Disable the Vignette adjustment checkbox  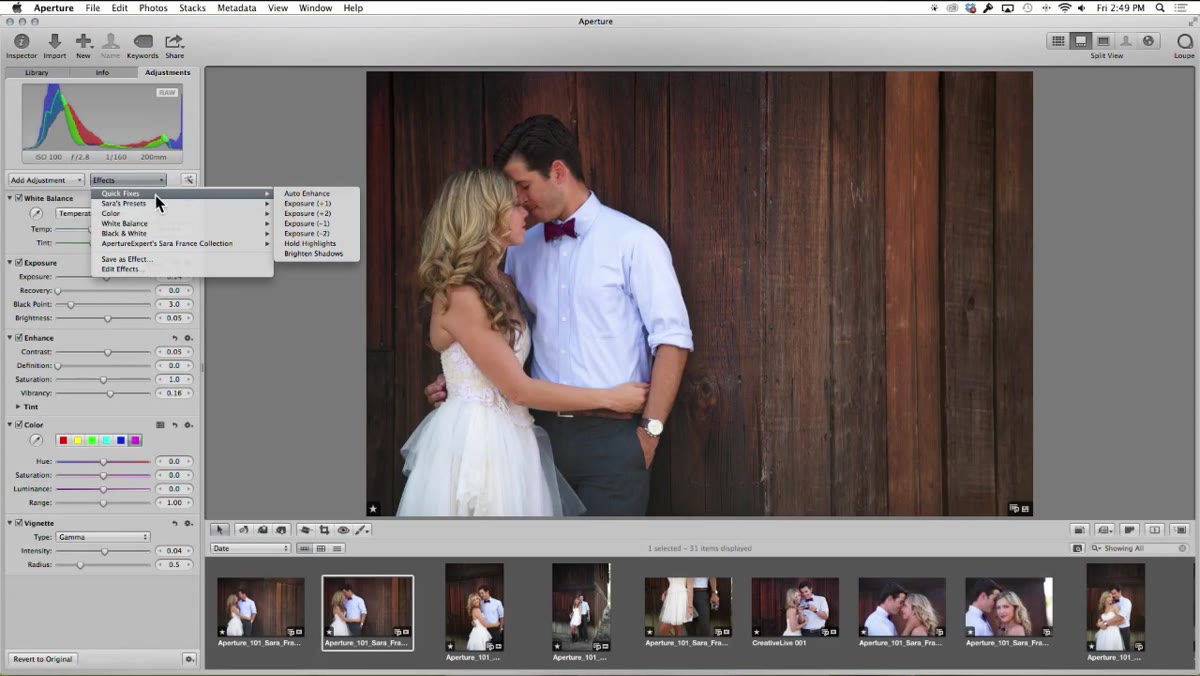(x=20, y=523)
